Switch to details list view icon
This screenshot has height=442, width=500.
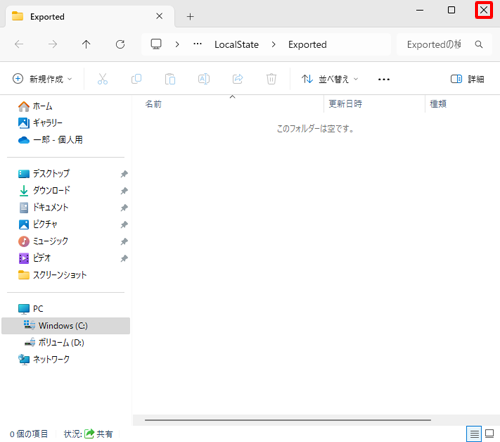pos(474,434)
